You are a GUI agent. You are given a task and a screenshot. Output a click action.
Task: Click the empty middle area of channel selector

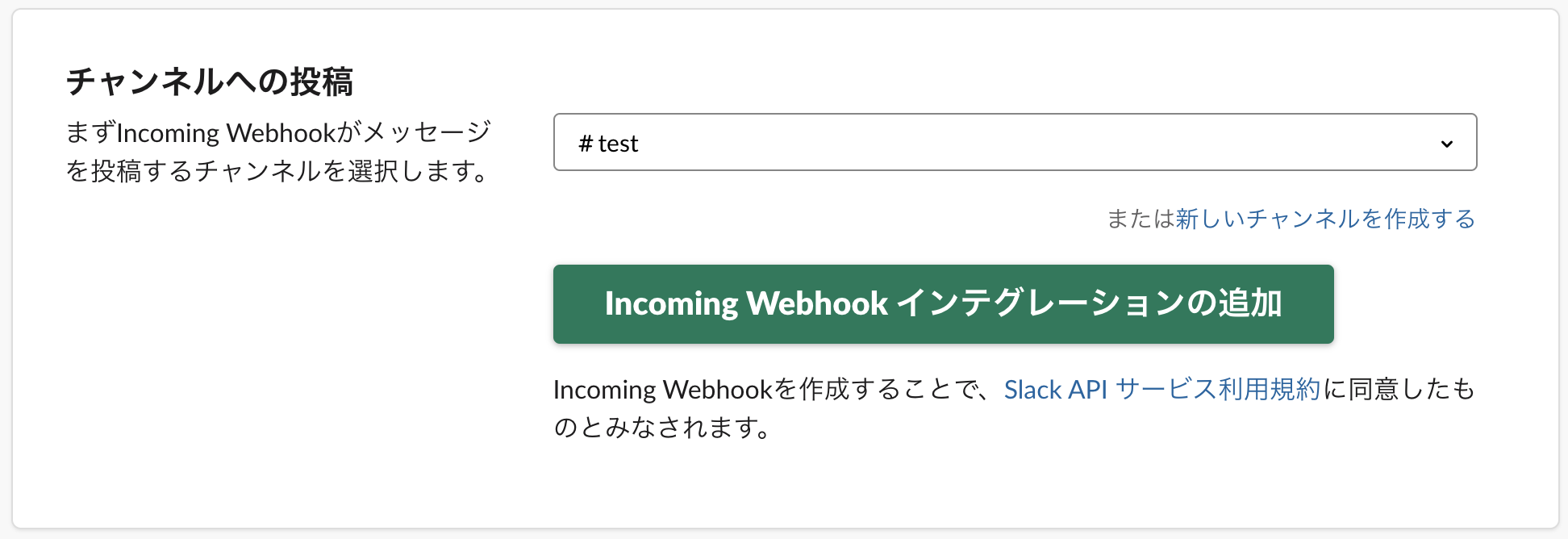pyautogui.click(x=1008, y=143)
